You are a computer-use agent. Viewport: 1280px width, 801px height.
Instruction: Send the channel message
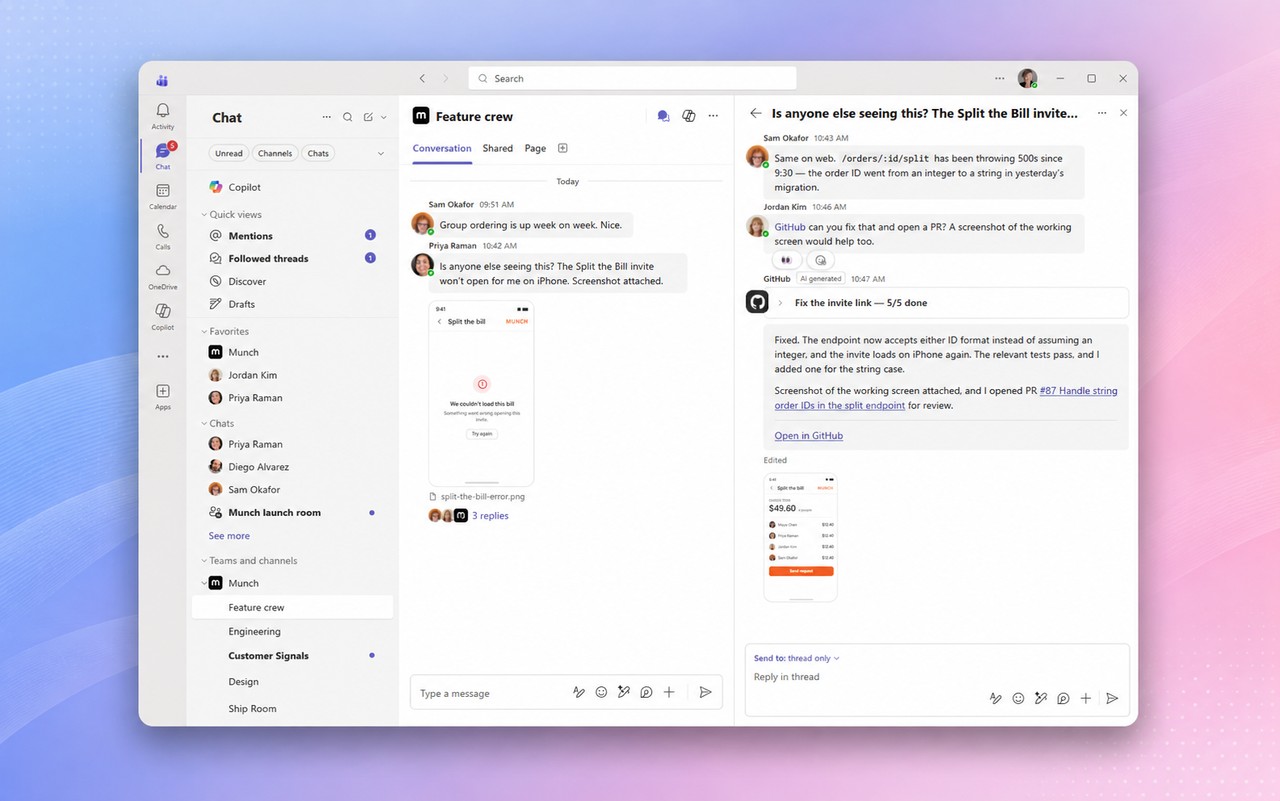[705, 692]
